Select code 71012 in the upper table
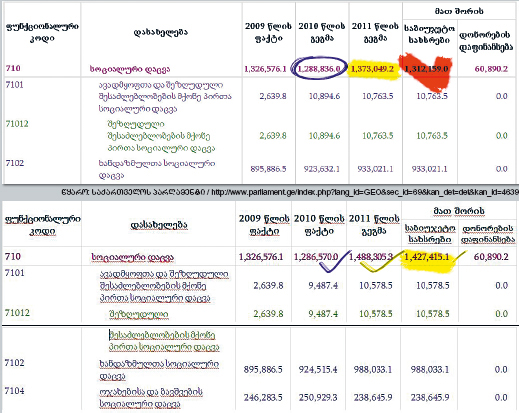This screenshot has height=413, width=519. (17, 124)
